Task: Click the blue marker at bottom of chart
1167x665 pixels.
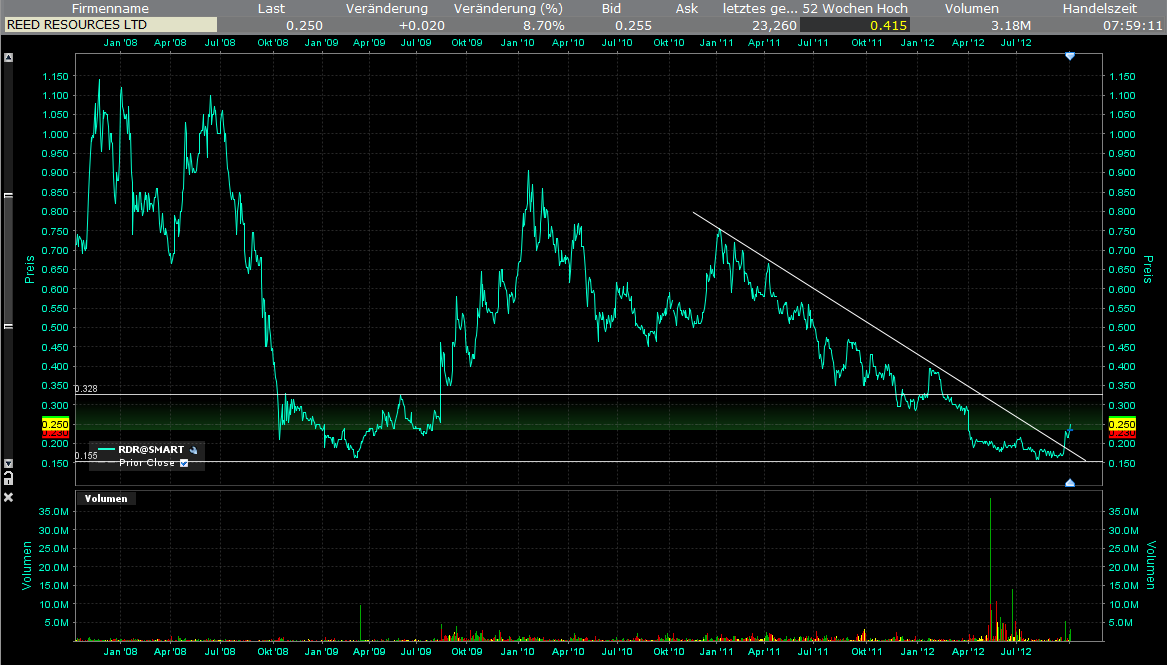Action: pyautogui.click(x=1070, y=483)
